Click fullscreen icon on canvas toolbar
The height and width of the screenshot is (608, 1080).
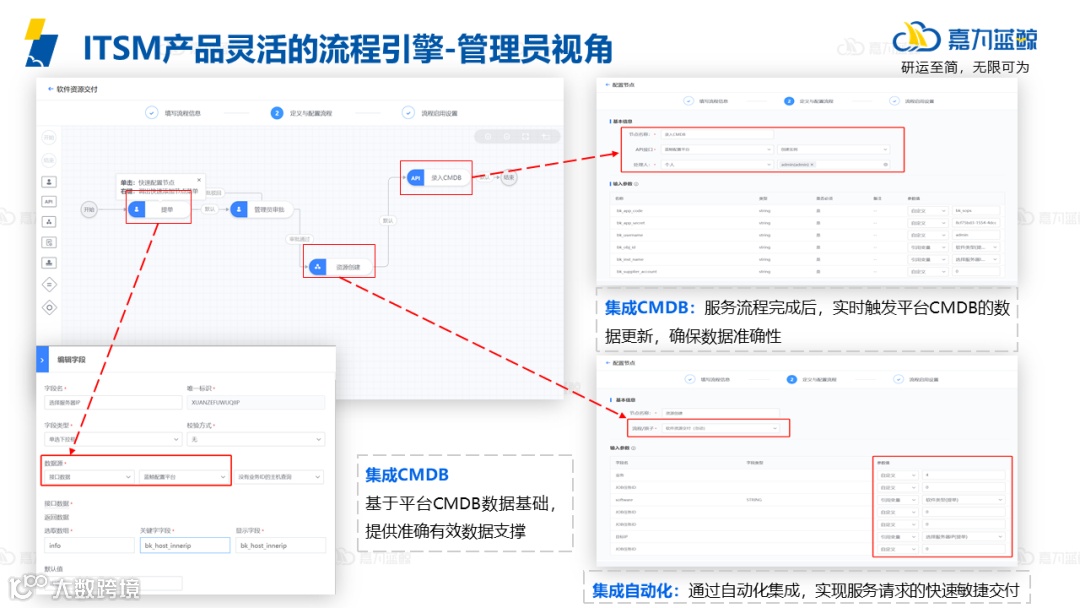pos(526,136)
